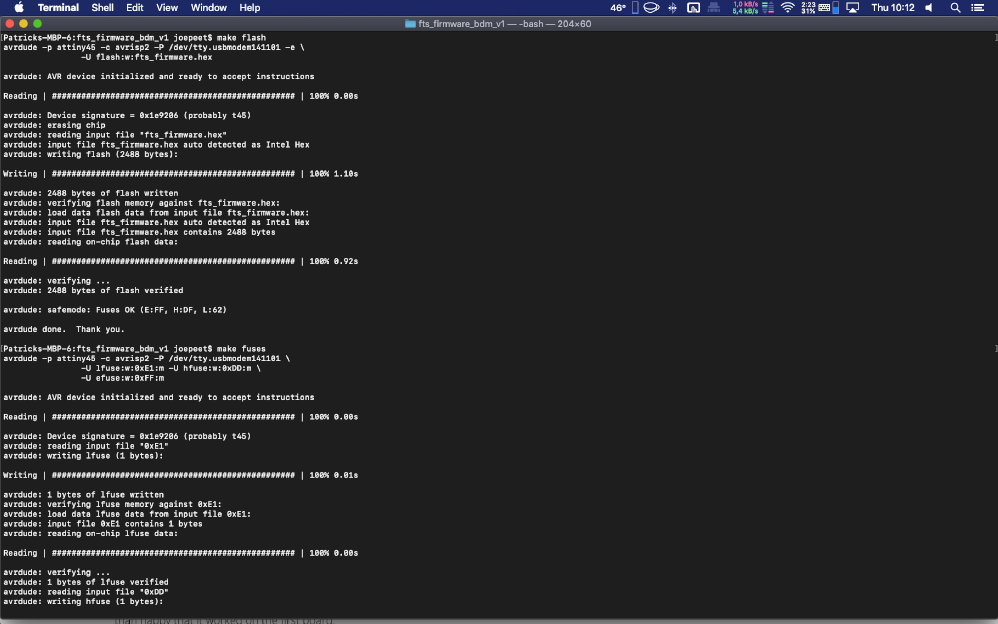The height and width of the screenshot is (624, 998).
Task: Click the green and pink bars activity icon
Action: pyautogui.click(x=768, y=8)
